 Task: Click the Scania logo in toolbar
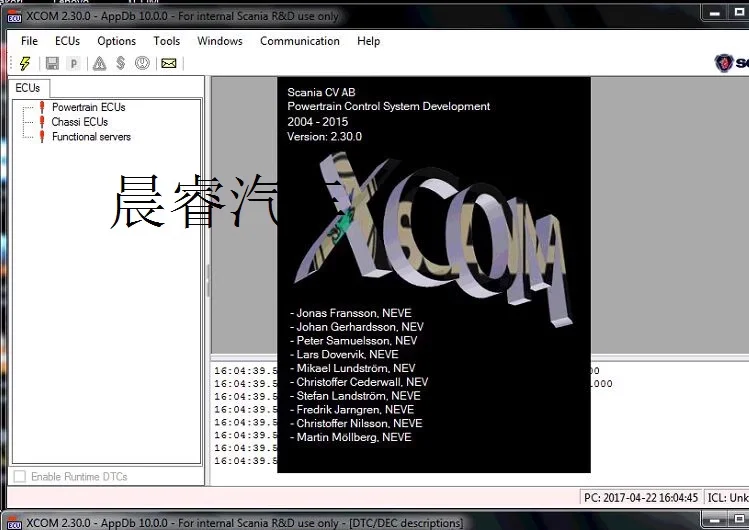[x=731, y=63]
